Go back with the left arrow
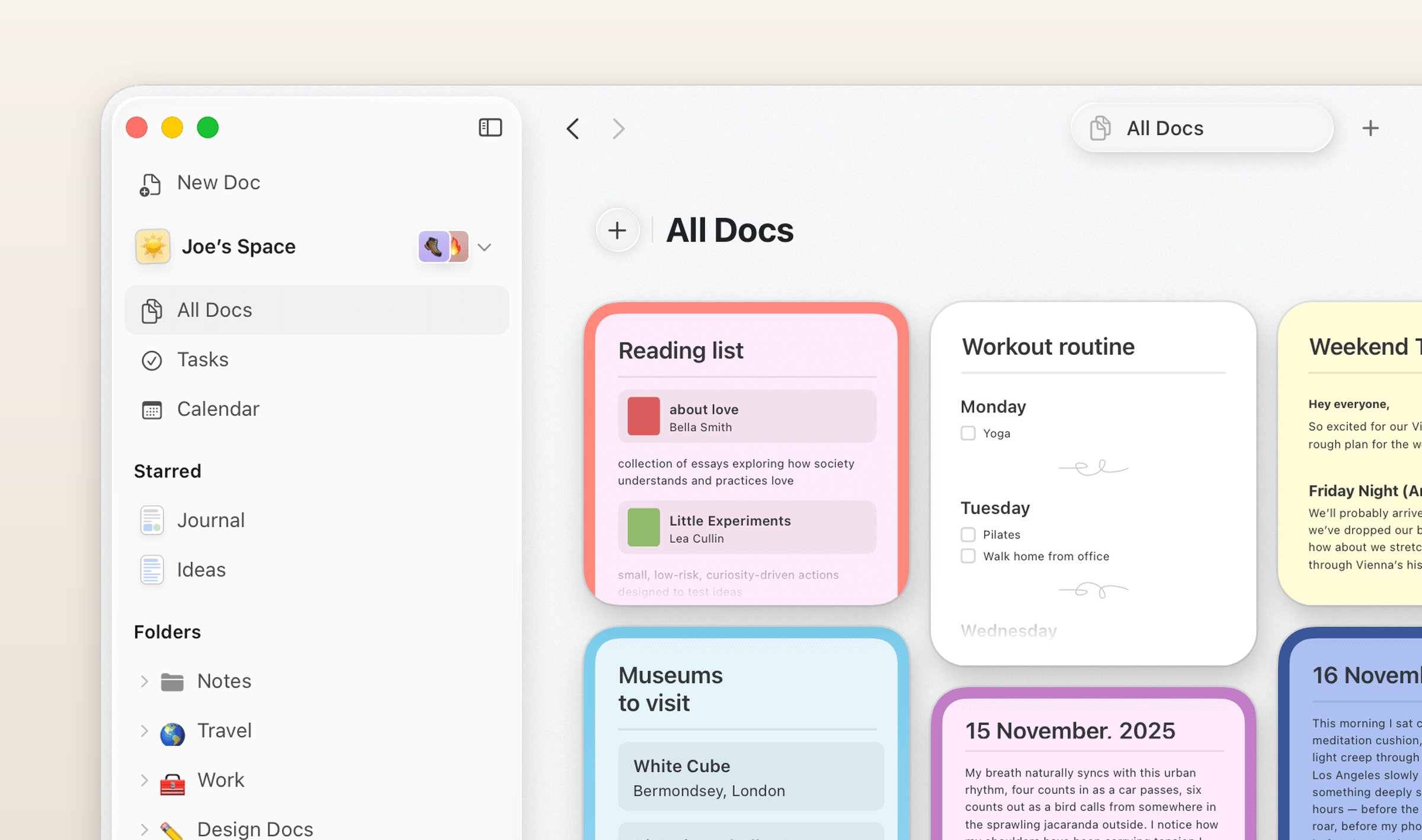This screenshot has width=1422, height=840. click(572, 129)
